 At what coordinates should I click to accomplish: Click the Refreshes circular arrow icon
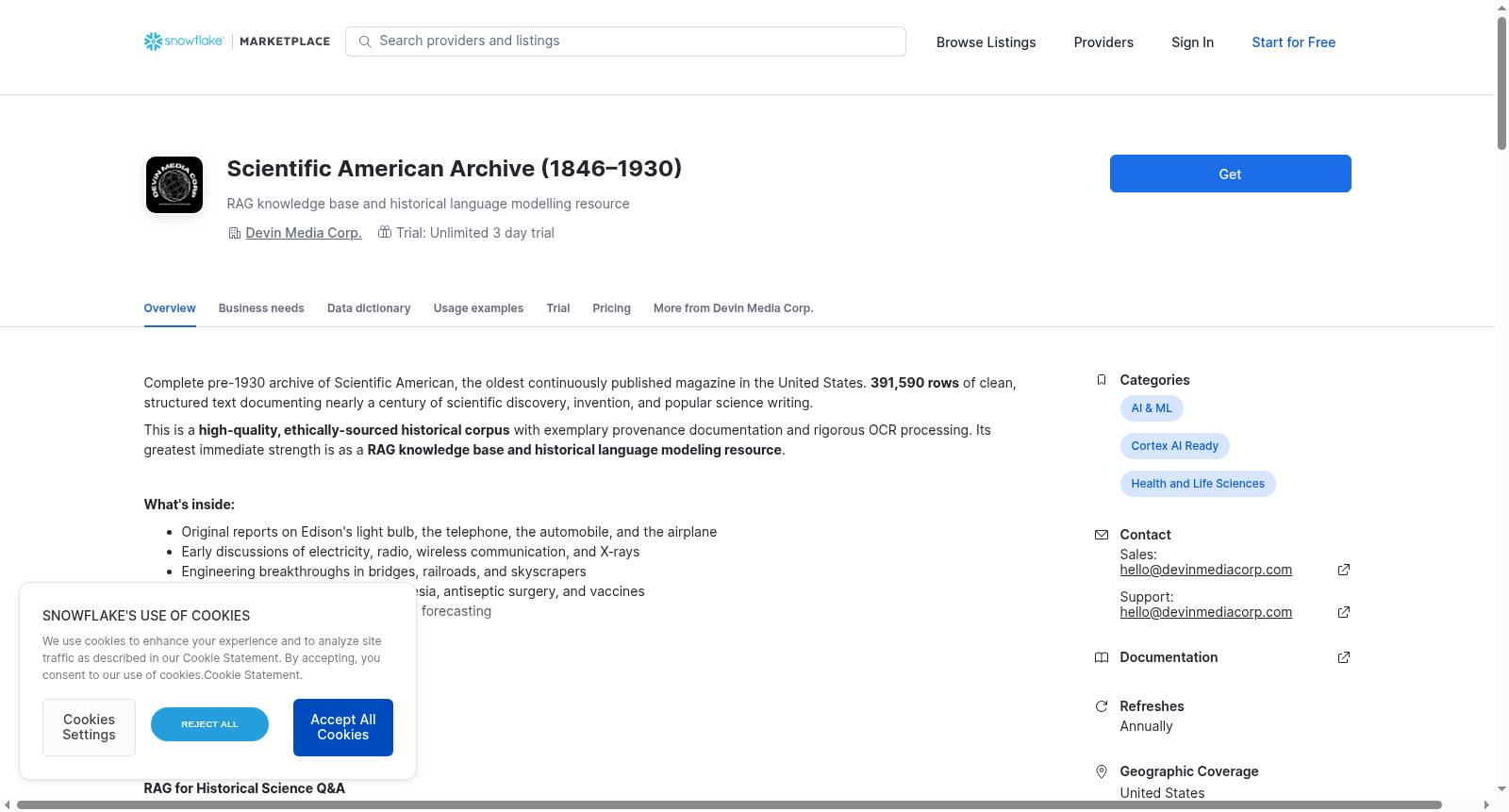pos(1101,706)
